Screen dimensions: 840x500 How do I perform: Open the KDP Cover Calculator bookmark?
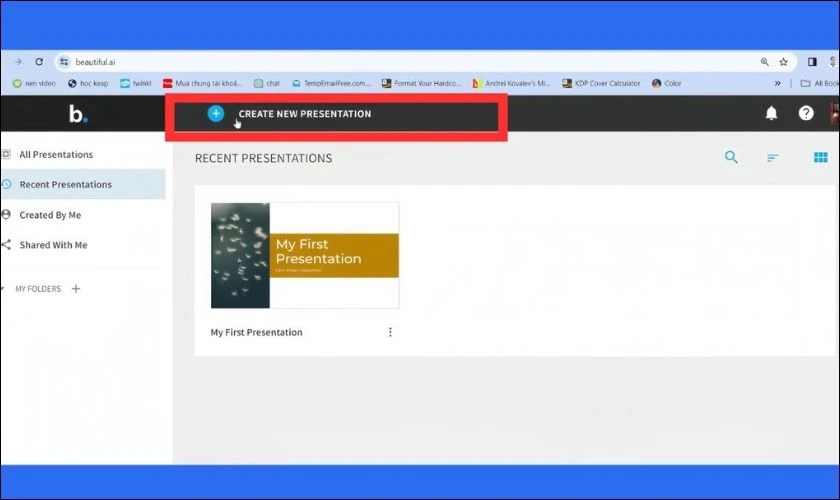601,83
